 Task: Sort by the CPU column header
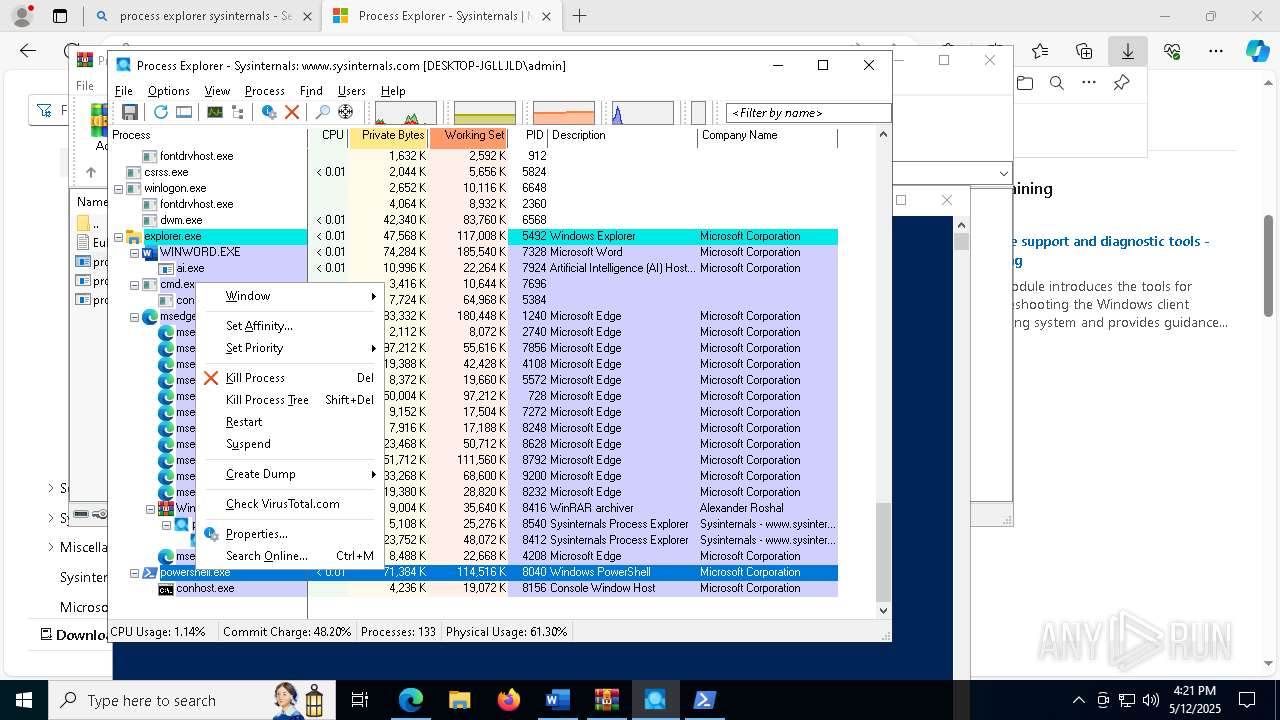pyautogui.click(x=328, y=136)
